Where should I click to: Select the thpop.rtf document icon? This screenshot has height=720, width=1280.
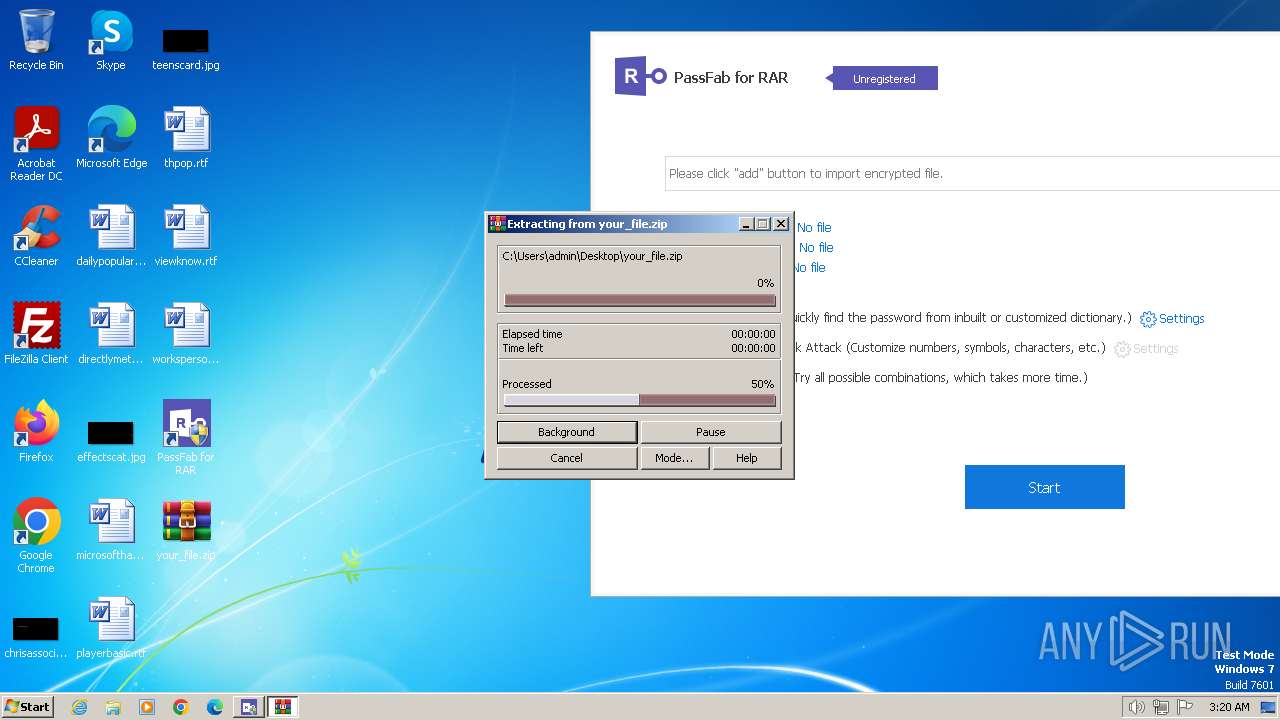pos(186,138)
